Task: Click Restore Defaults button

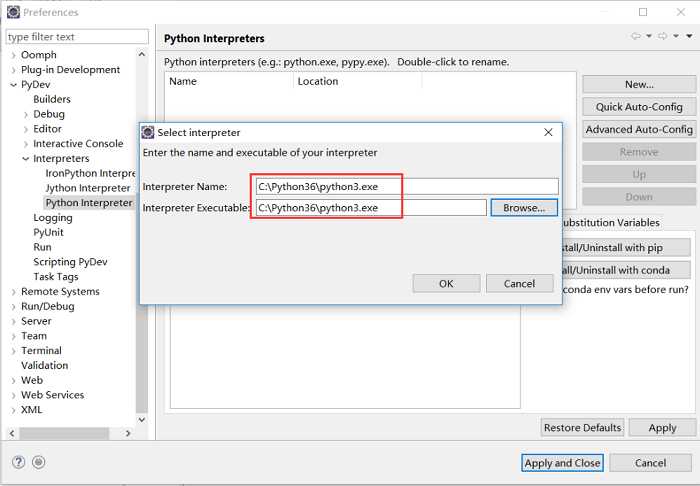Action: coord(582,428)
